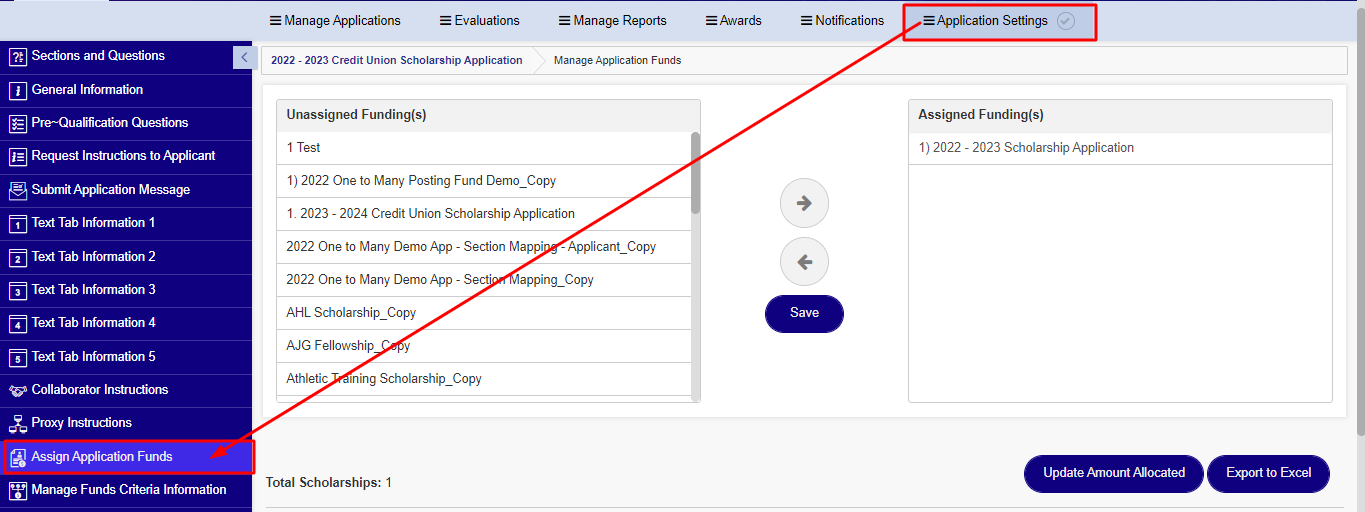Screen dimensions: 1365x512
Task: Open Submit Application Message sidebar item
Action: [x=126, y=190]
